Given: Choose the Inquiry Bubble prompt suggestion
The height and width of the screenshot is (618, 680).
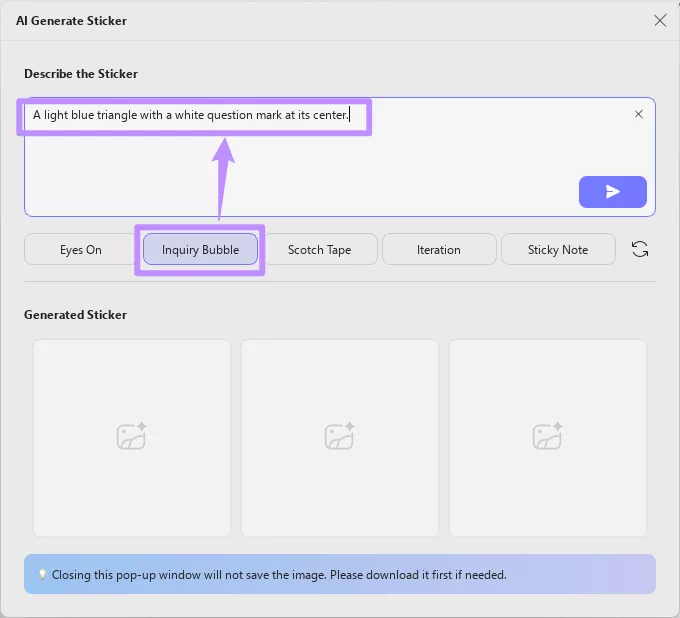Looking at the screenshot, I should 200,249.
